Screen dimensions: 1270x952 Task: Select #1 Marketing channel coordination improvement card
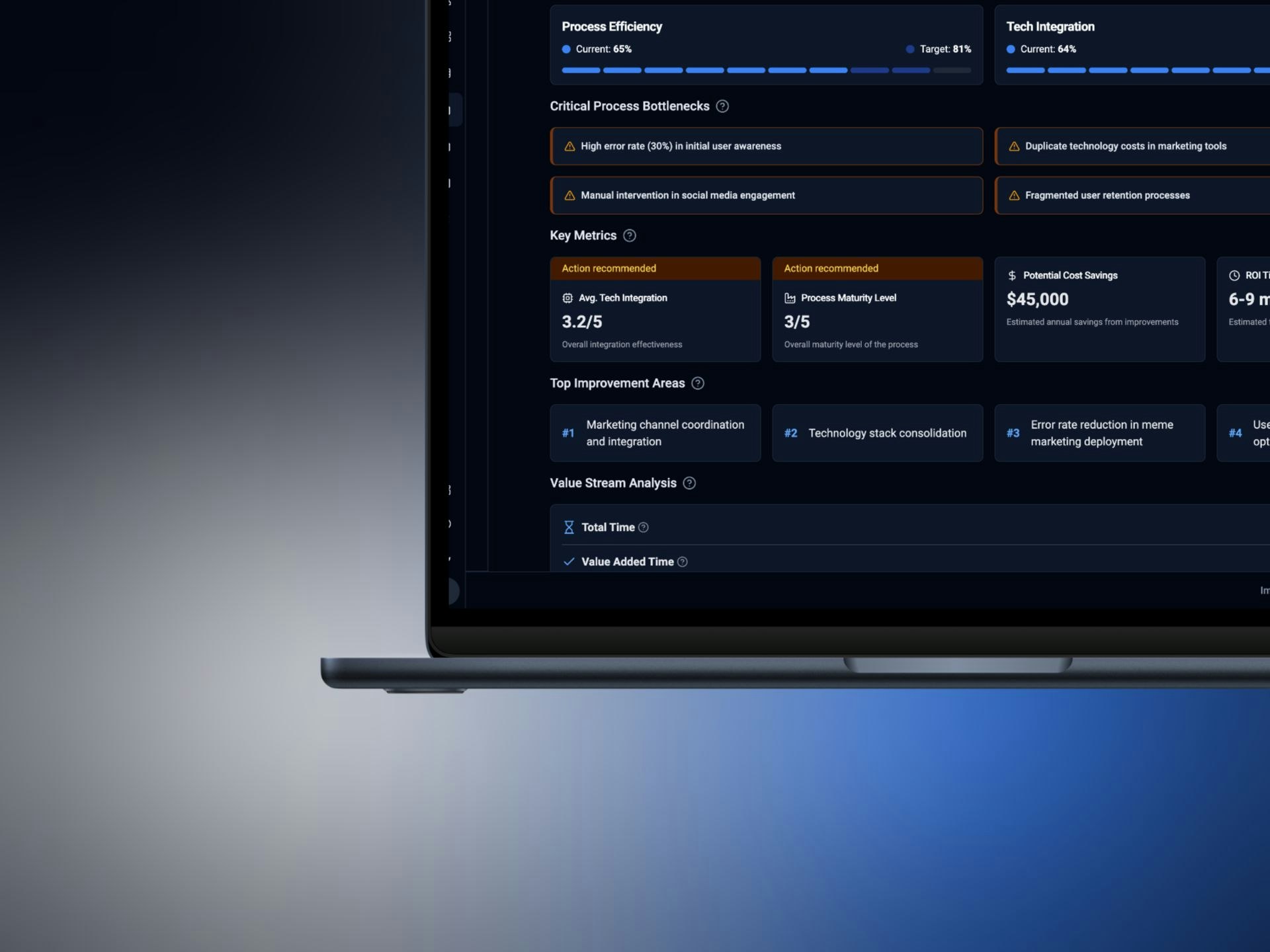tap(655, 433)
